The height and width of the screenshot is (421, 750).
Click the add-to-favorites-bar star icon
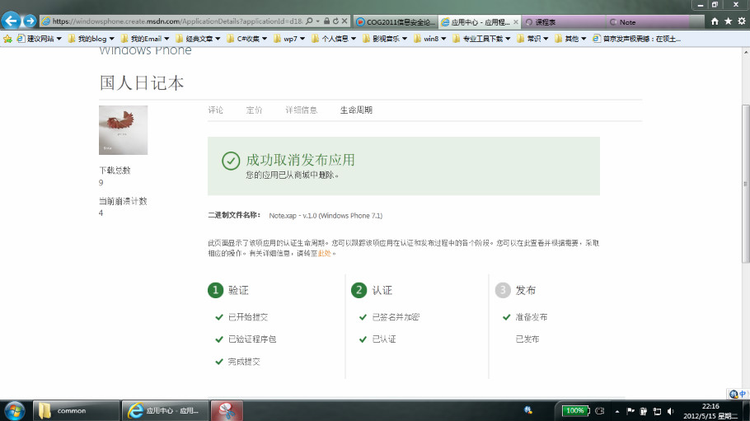(8, 39)
